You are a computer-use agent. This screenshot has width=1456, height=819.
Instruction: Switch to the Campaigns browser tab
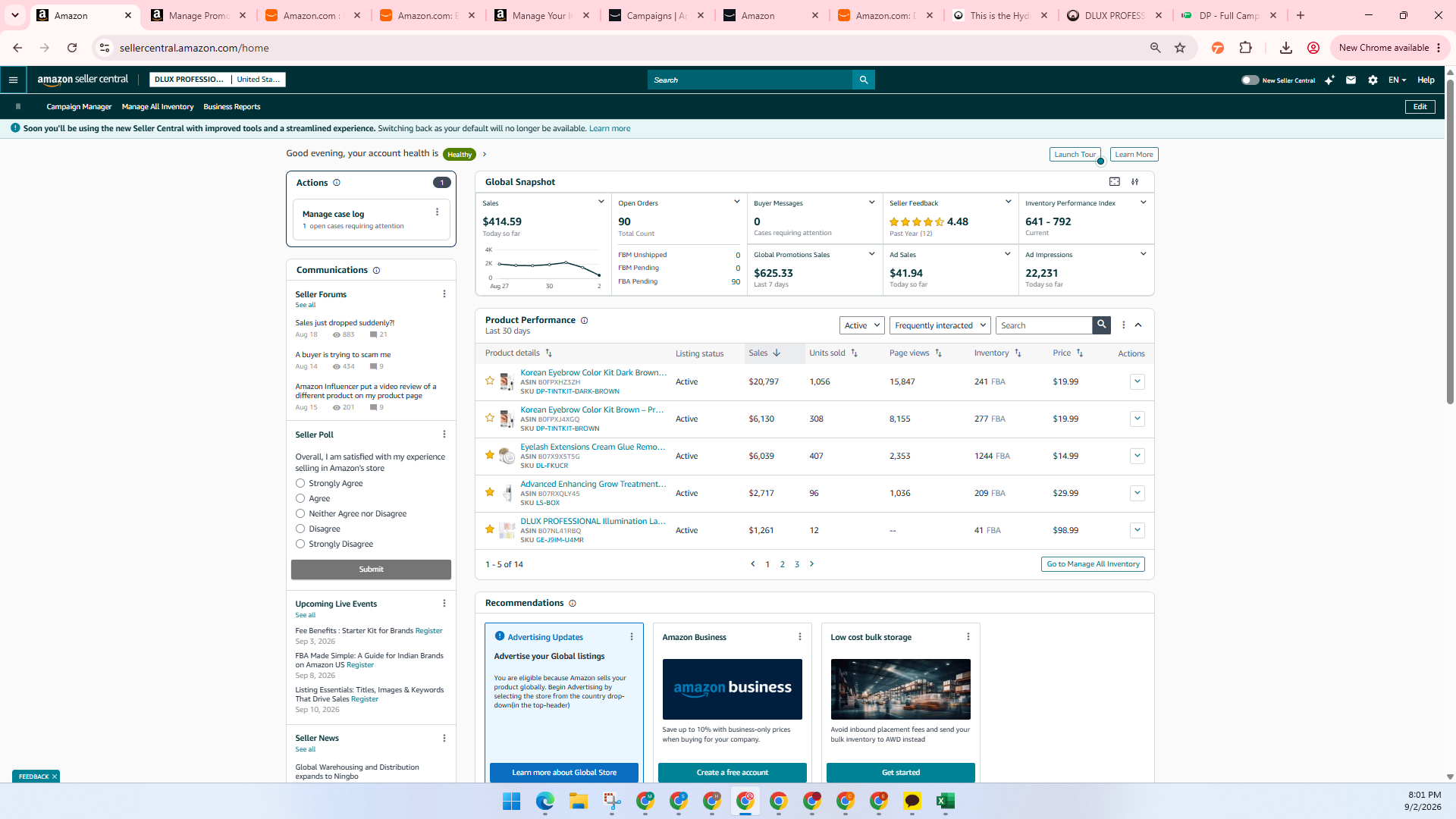click(657, 15)
